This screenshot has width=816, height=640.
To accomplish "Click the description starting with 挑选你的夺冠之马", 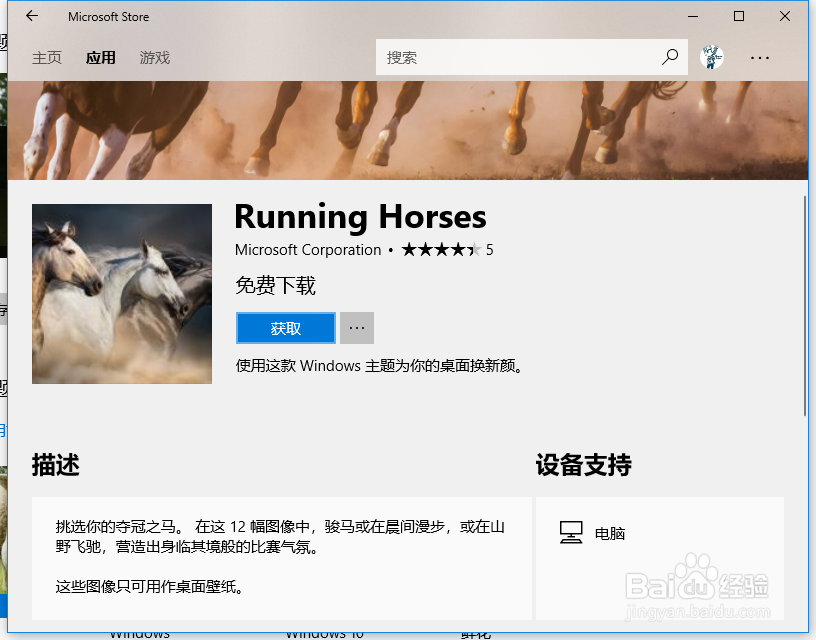I will pyautogui.click(x=280, y=536).
